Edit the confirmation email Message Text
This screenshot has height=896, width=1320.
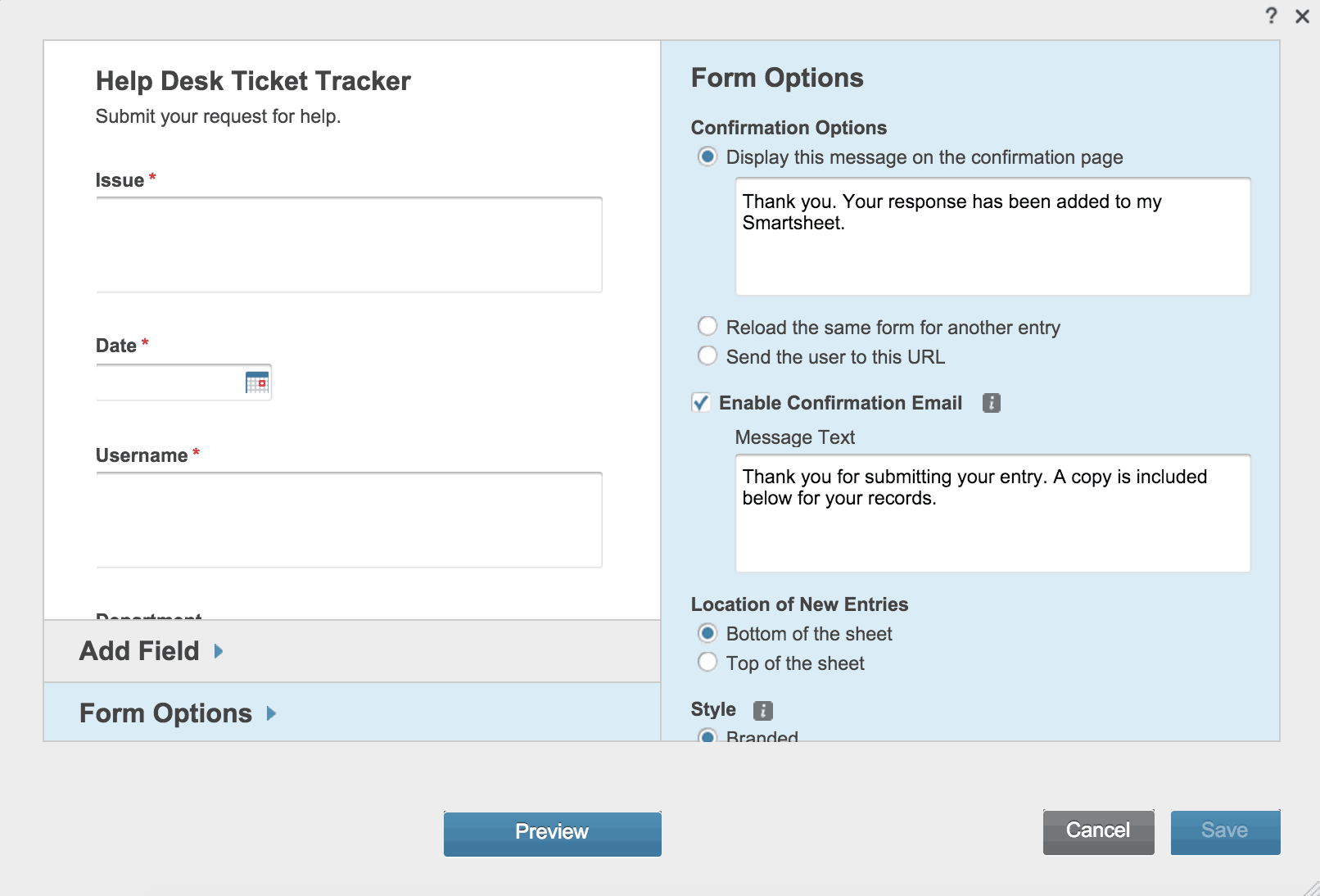coord(992,513)
